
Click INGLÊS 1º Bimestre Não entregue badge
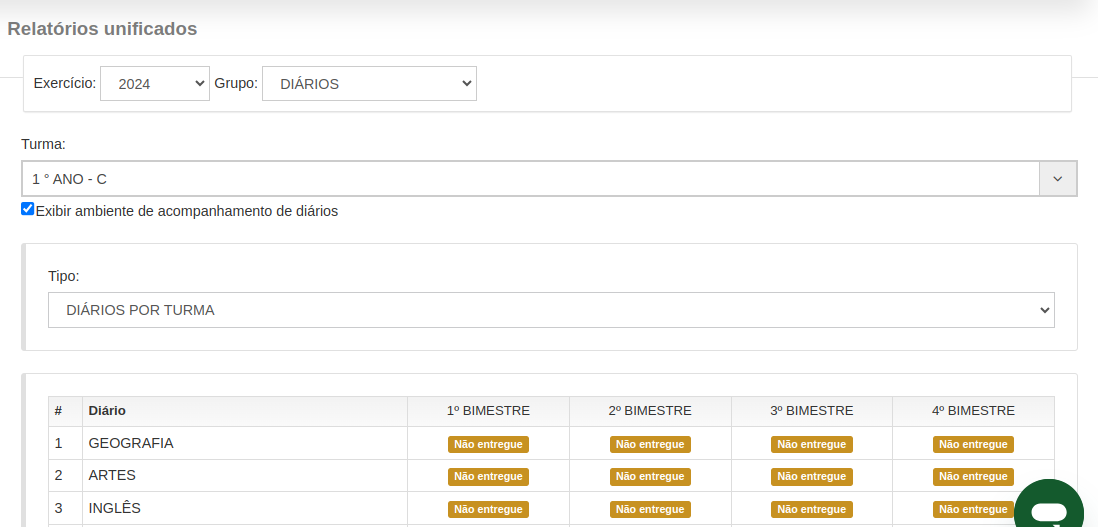tap(488, 509)
